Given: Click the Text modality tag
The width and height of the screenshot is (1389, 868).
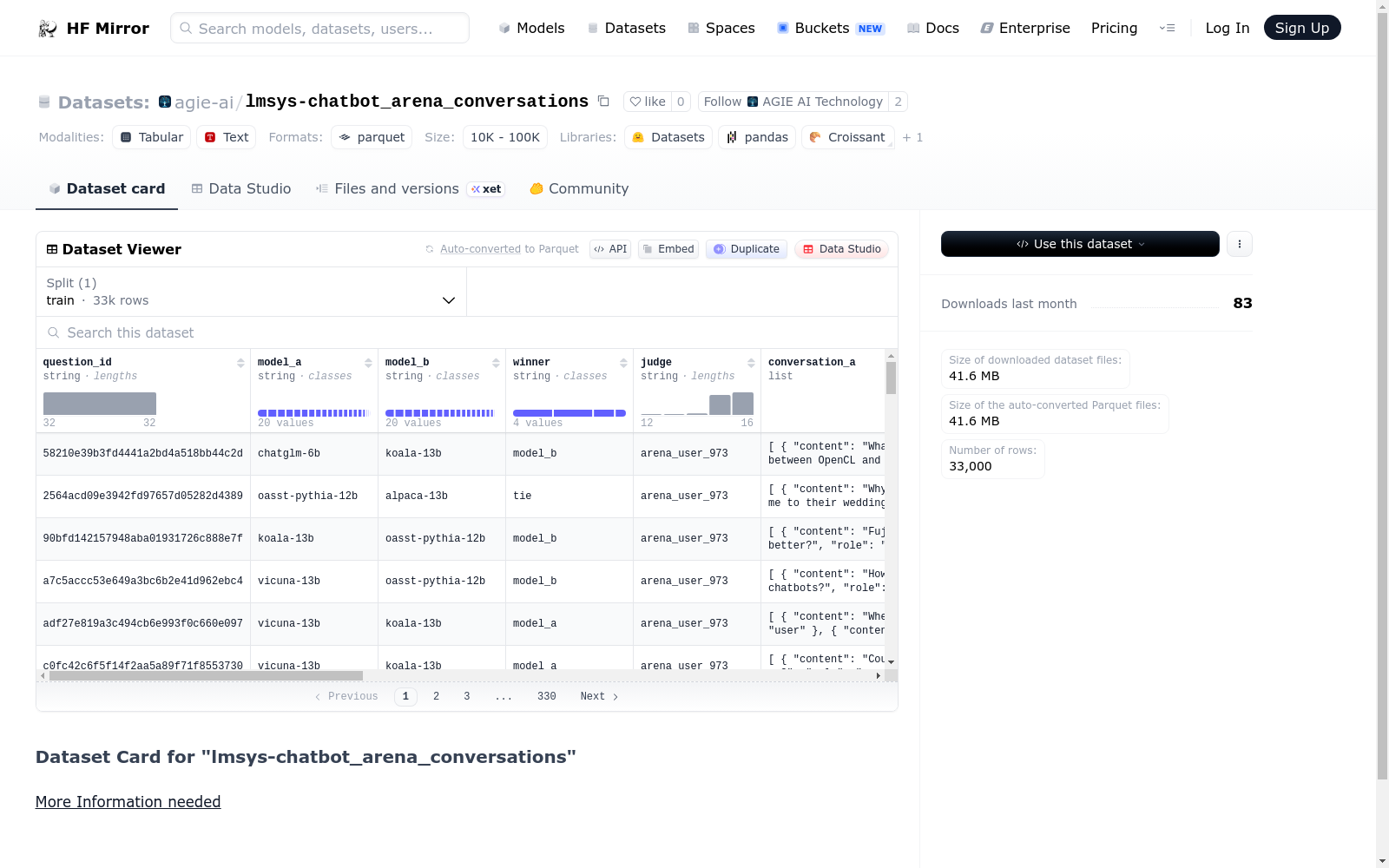Looking at the screenshot, I should tap(227, 137).
